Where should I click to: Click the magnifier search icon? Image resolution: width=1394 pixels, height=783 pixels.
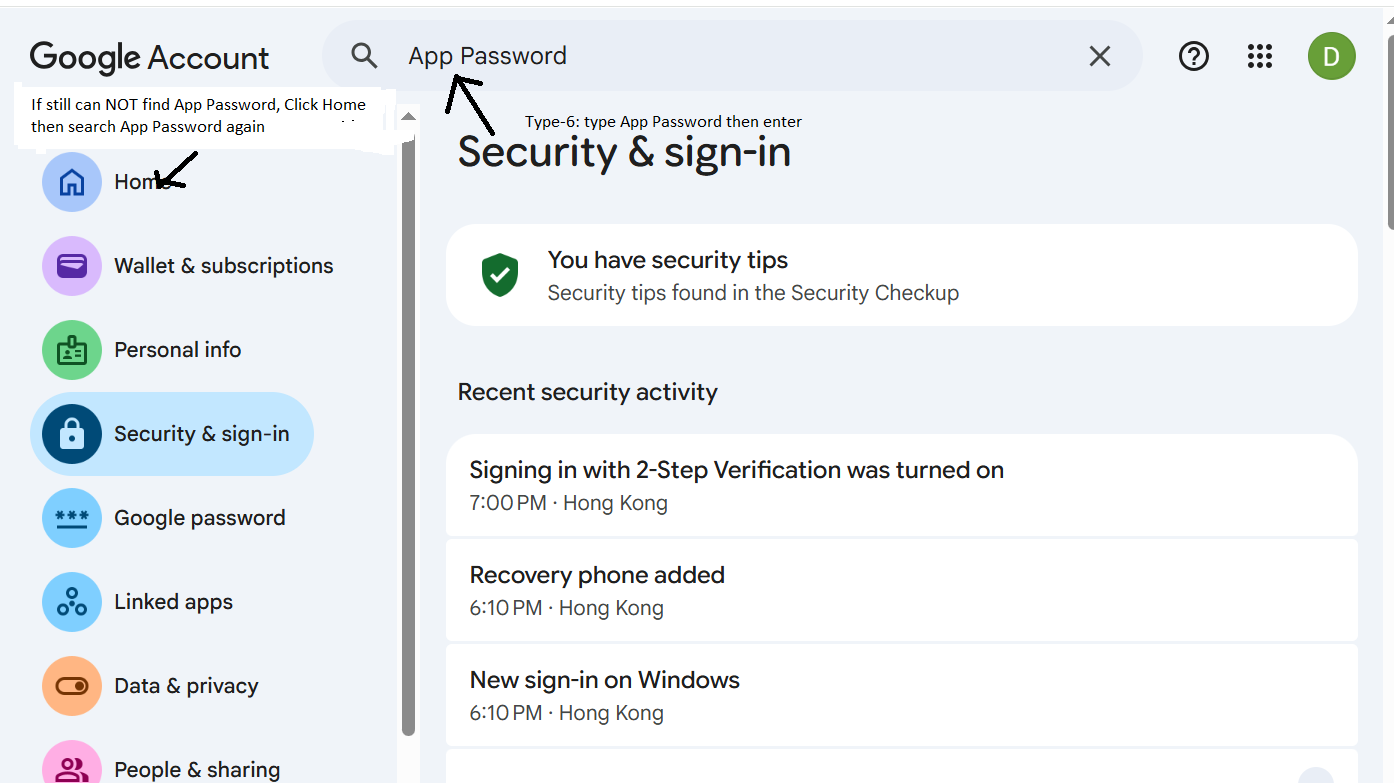click(365, 56)
